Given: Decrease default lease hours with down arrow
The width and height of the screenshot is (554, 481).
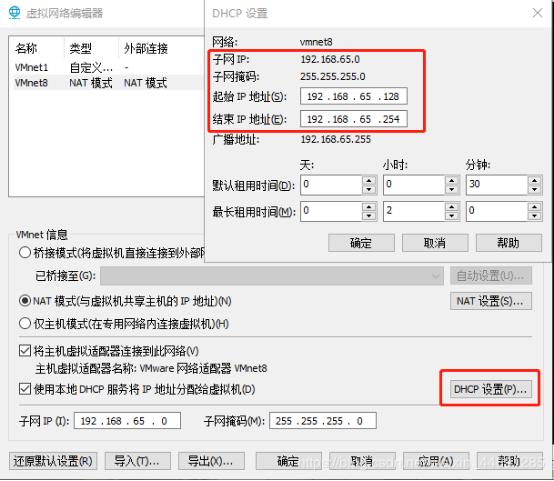Looking at the screenshot, I should click(x=452, y=189).
